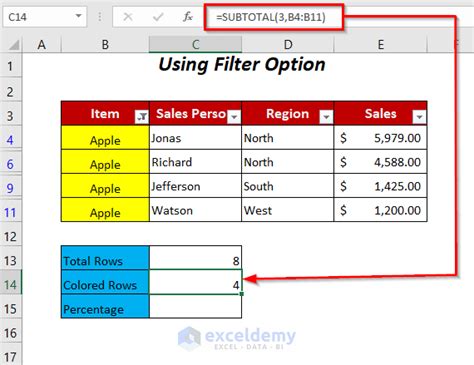
Task: Select the Apple cell in Watson row
Action: 105,210
